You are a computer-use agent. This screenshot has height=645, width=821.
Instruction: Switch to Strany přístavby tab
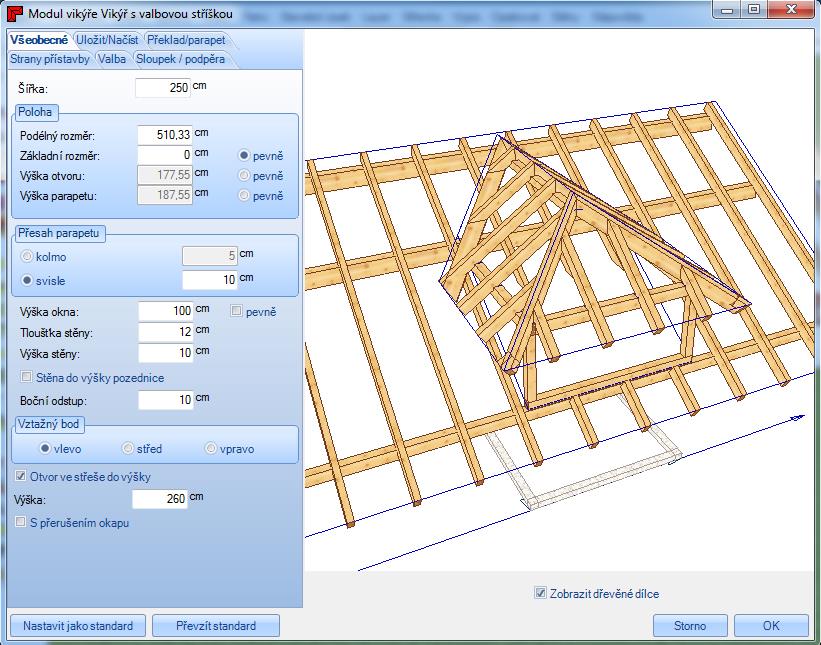click(50, 59)
